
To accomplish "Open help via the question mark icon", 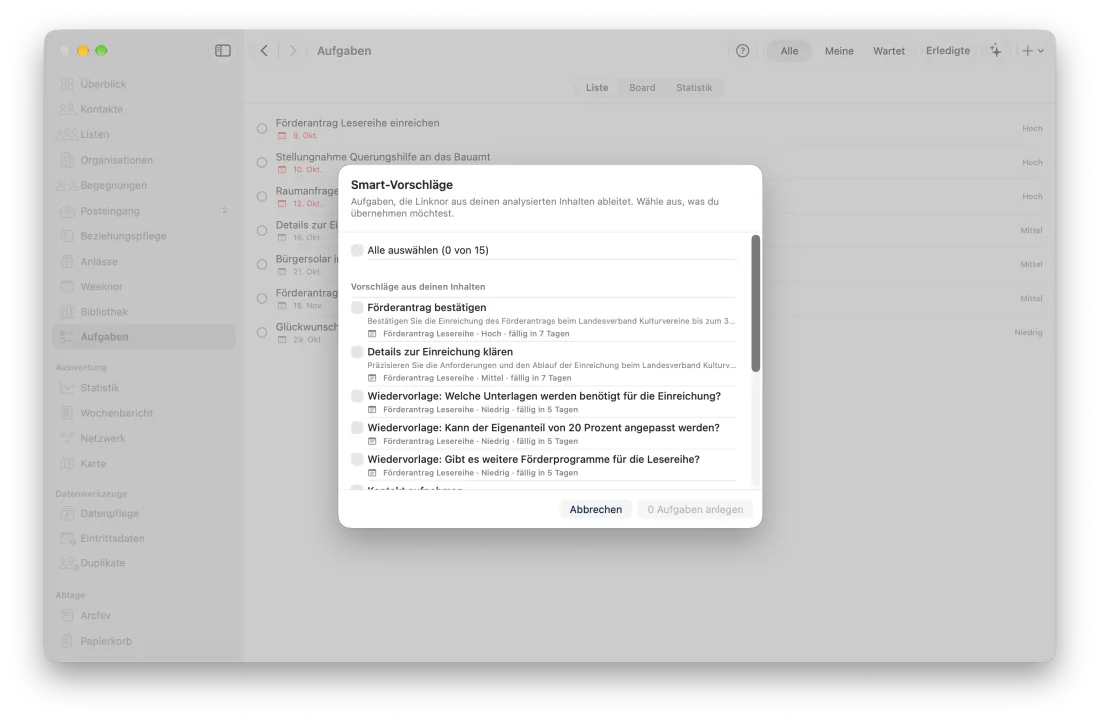I will tap(742, 50).
